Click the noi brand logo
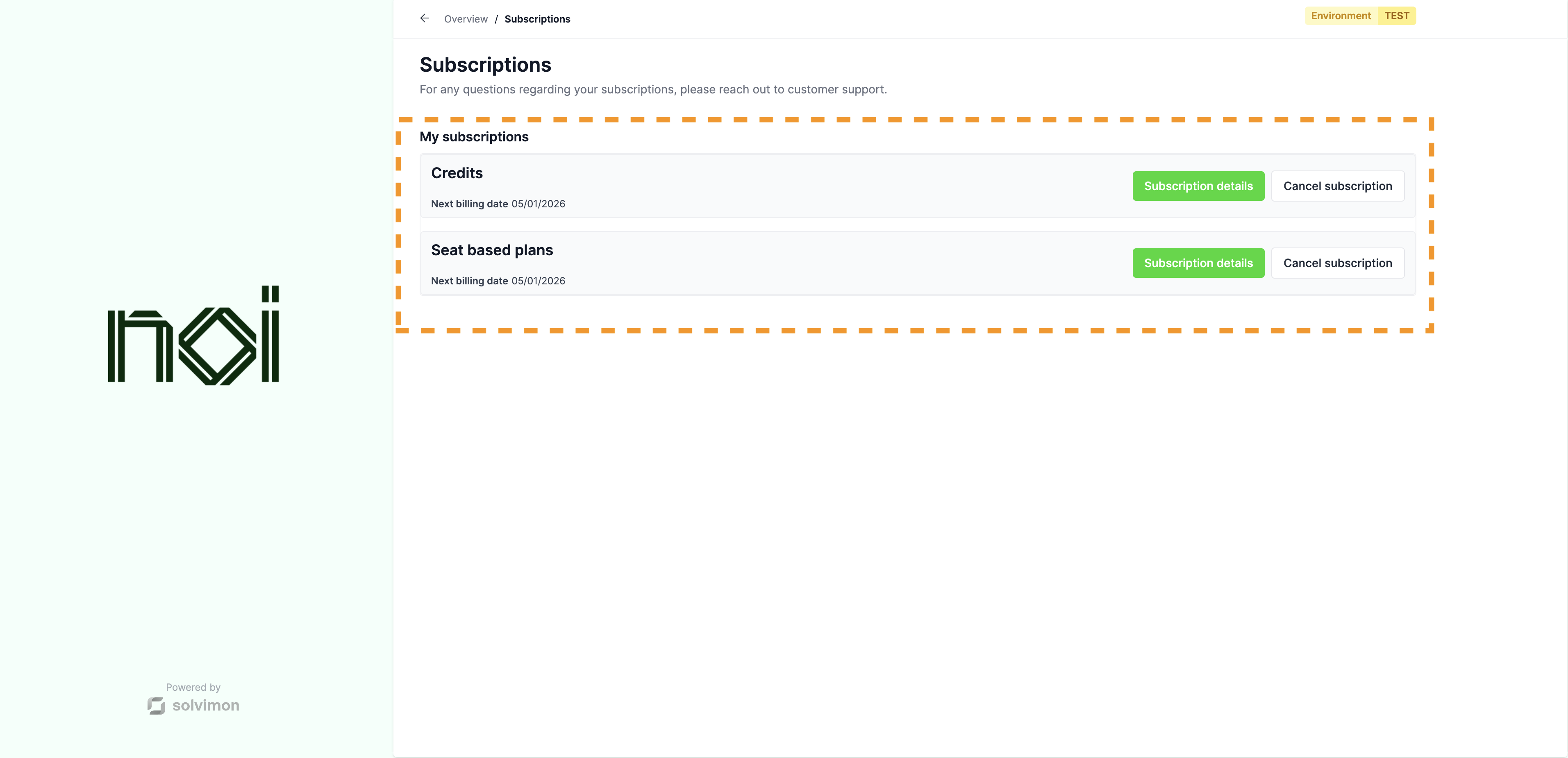The height and width of the screenshot is (758, 1568). pos(193,335)
